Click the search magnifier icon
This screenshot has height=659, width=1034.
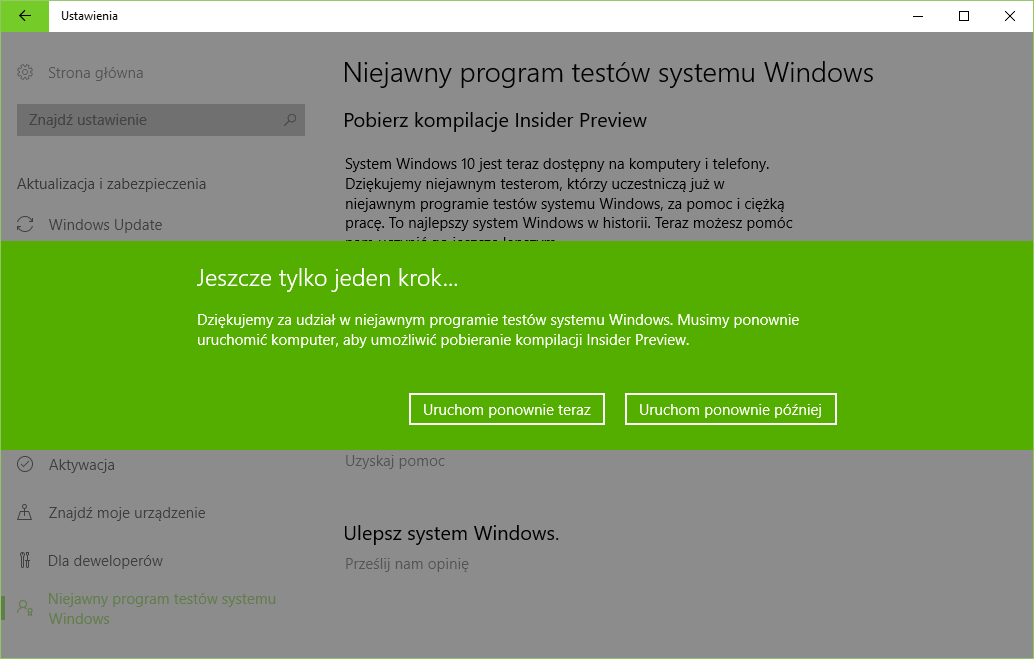click(290, 119)
